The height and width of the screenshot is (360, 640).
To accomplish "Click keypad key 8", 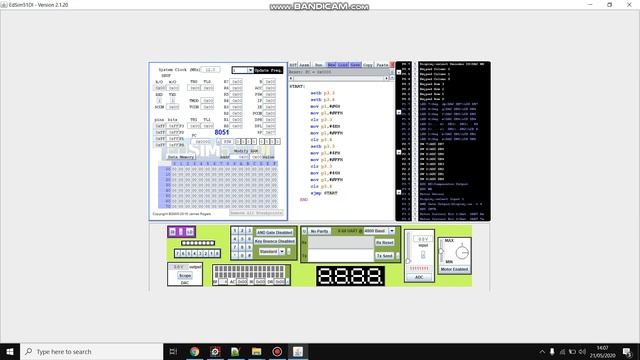I will pos(242,247).
